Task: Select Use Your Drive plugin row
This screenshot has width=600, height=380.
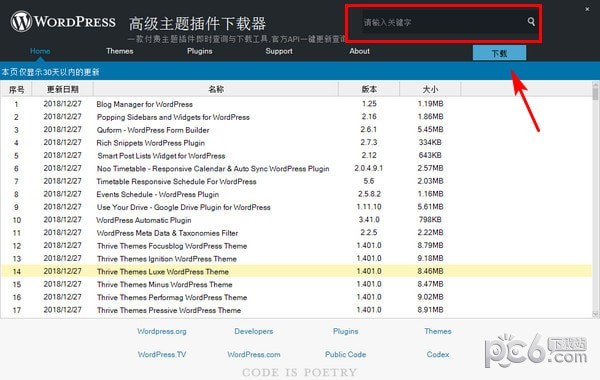Action: pos(297,207)
